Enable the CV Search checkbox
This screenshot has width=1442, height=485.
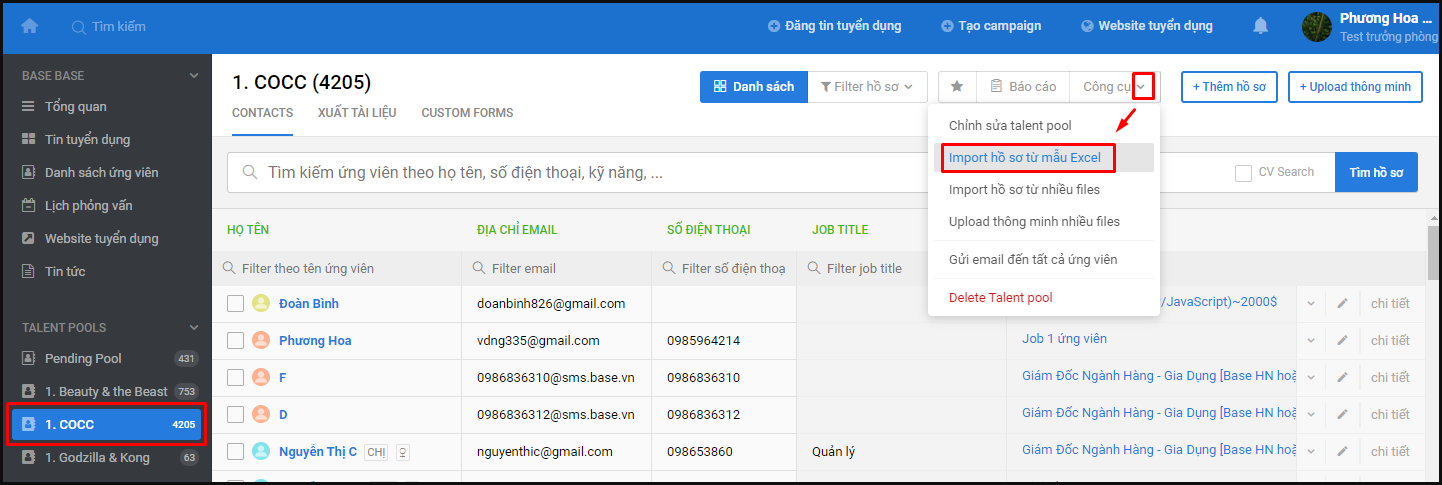[1243, 173]
